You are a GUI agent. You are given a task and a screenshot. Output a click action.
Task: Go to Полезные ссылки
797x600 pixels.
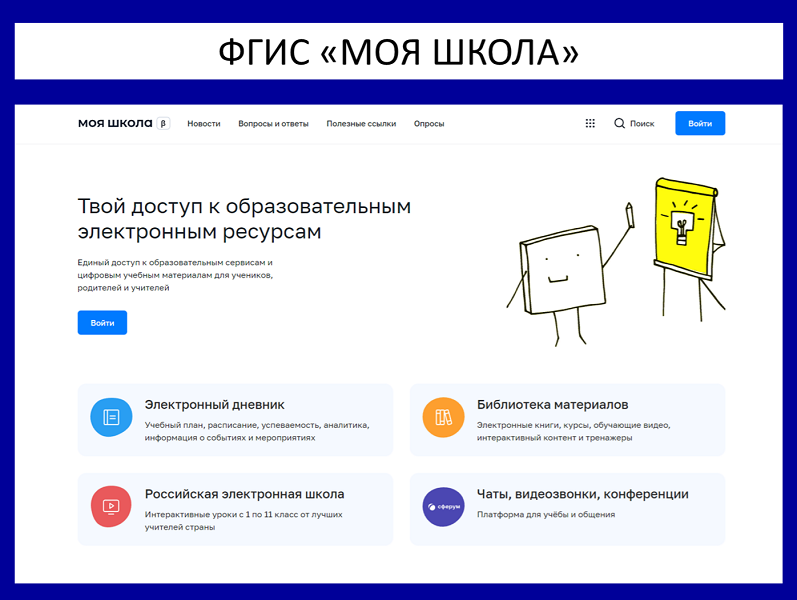[x=361, y=124]
